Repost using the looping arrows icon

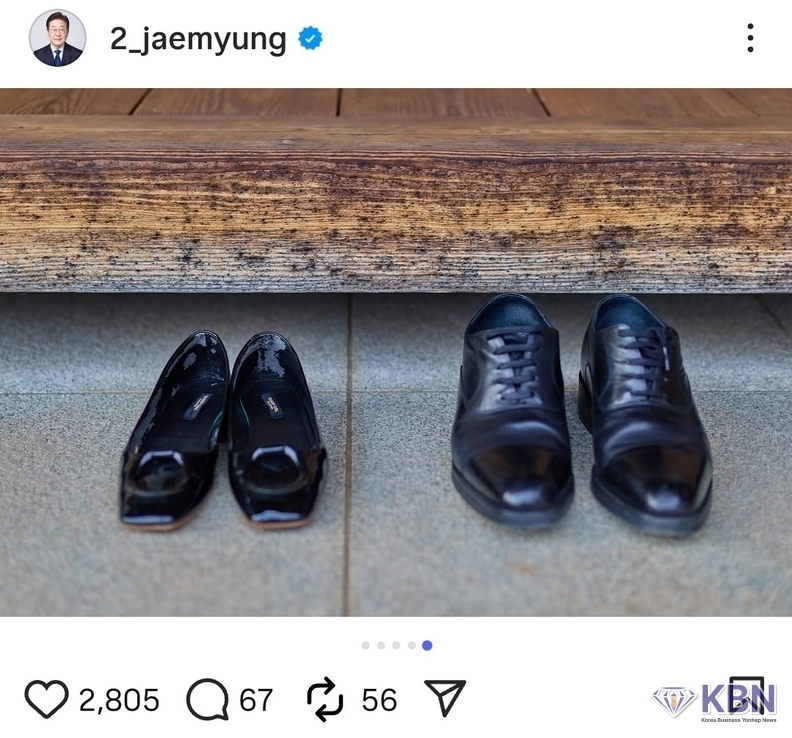click(x=325, y=699)
